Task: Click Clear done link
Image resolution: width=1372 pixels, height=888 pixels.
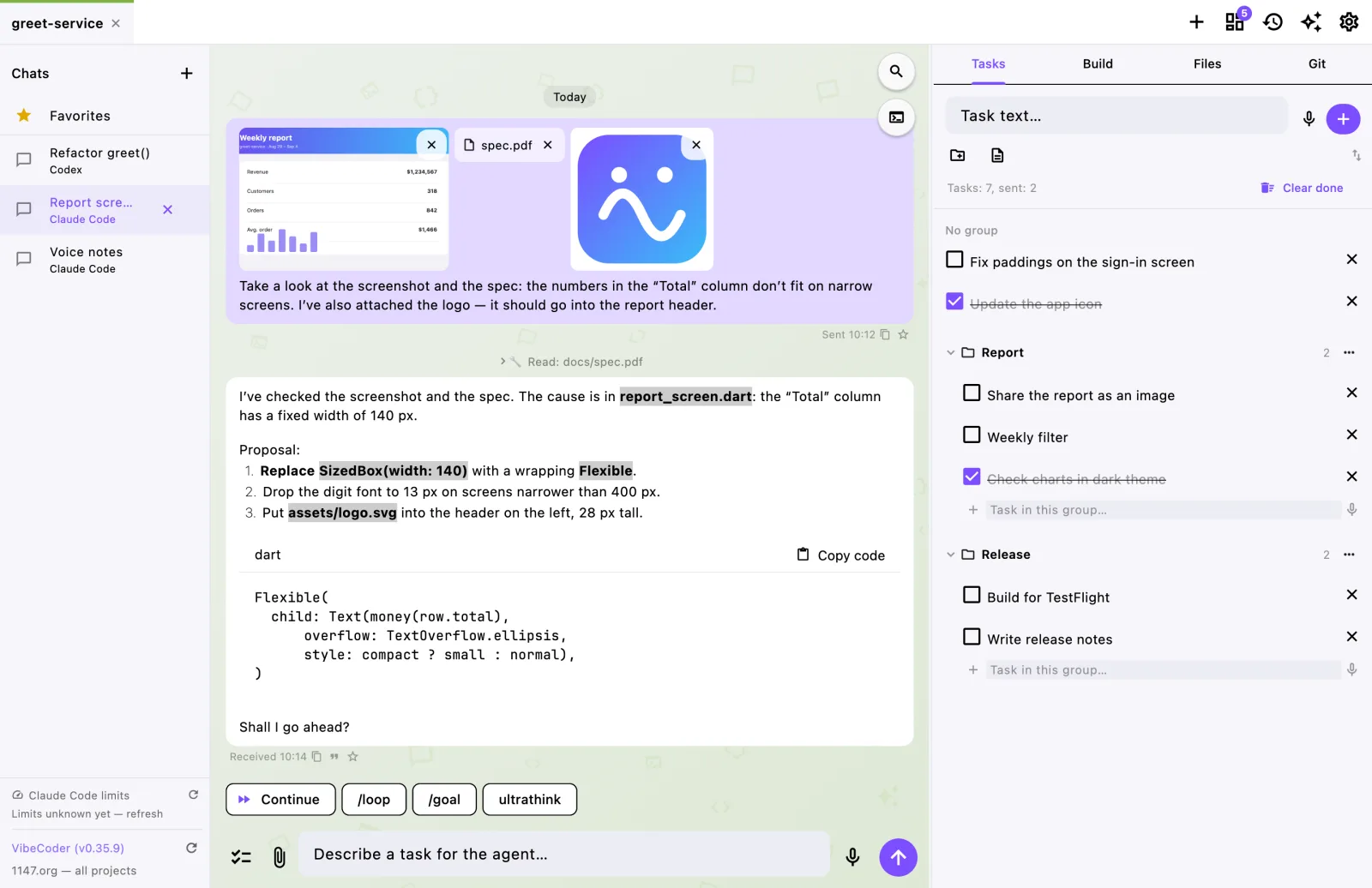Action: (x=1302, y=189)
